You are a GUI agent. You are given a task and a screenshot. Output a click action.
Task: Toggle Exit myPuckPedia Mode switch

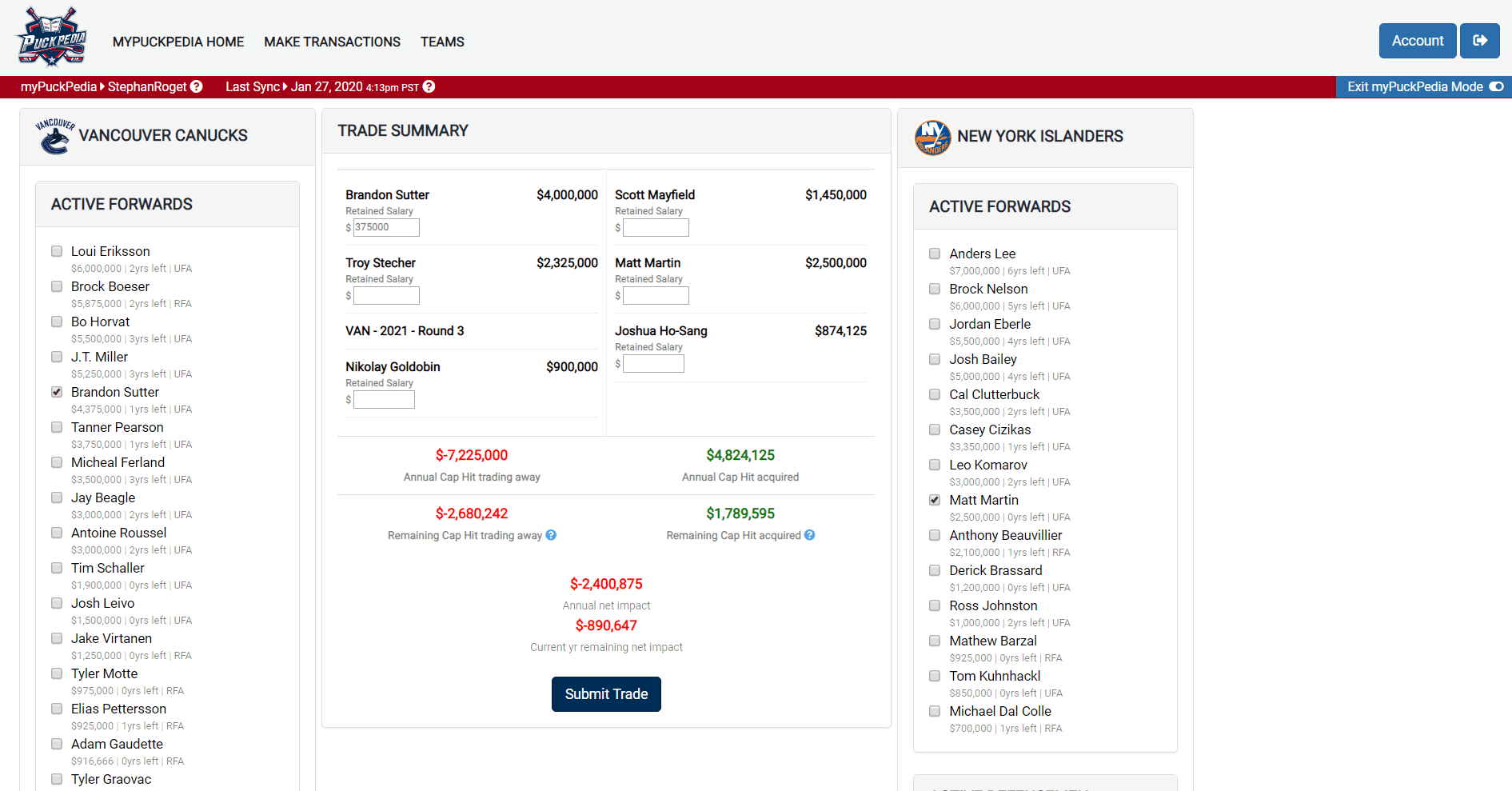click(1496, 86)
